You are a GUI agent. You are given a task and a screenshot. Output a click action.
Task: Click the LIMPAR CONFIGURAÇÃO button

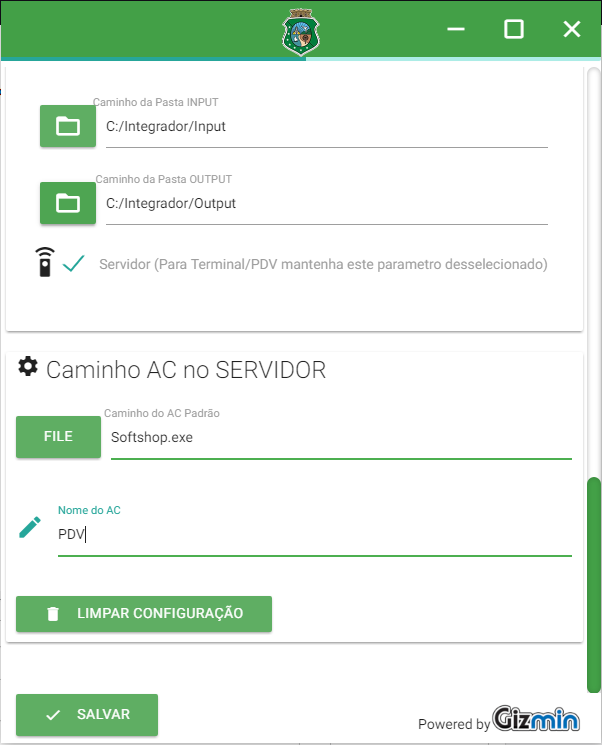click(x=144, y=614)
